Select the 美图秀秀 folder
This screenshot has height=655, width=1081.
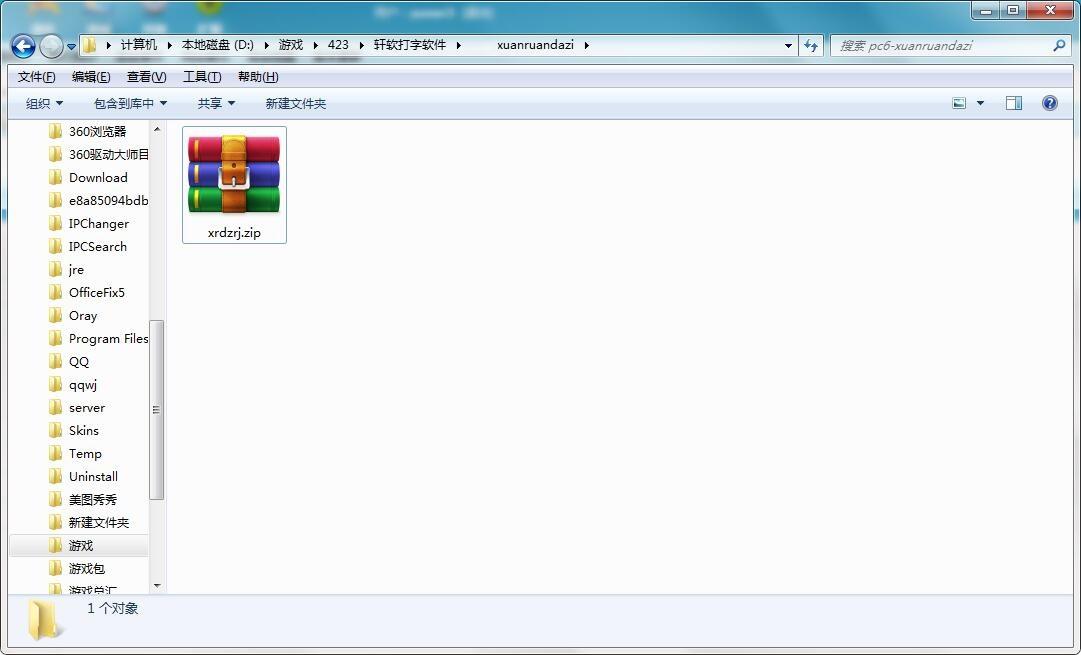[92, 500]
